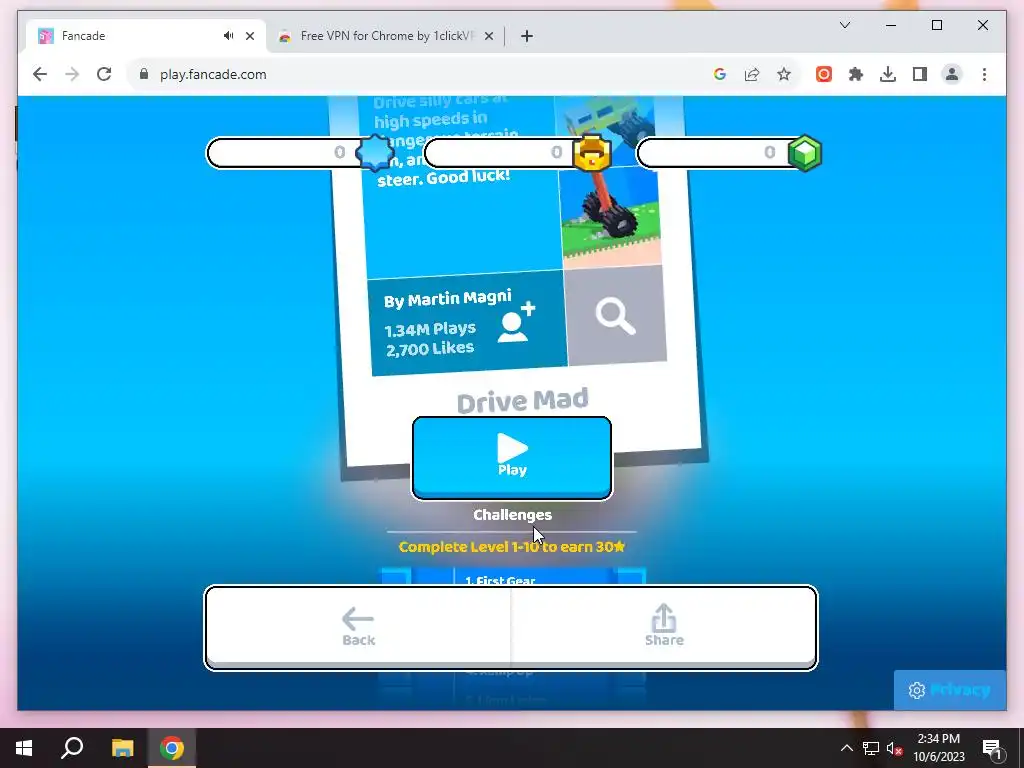View site information lock icon
1024x768 pixels.
(144, 74)
